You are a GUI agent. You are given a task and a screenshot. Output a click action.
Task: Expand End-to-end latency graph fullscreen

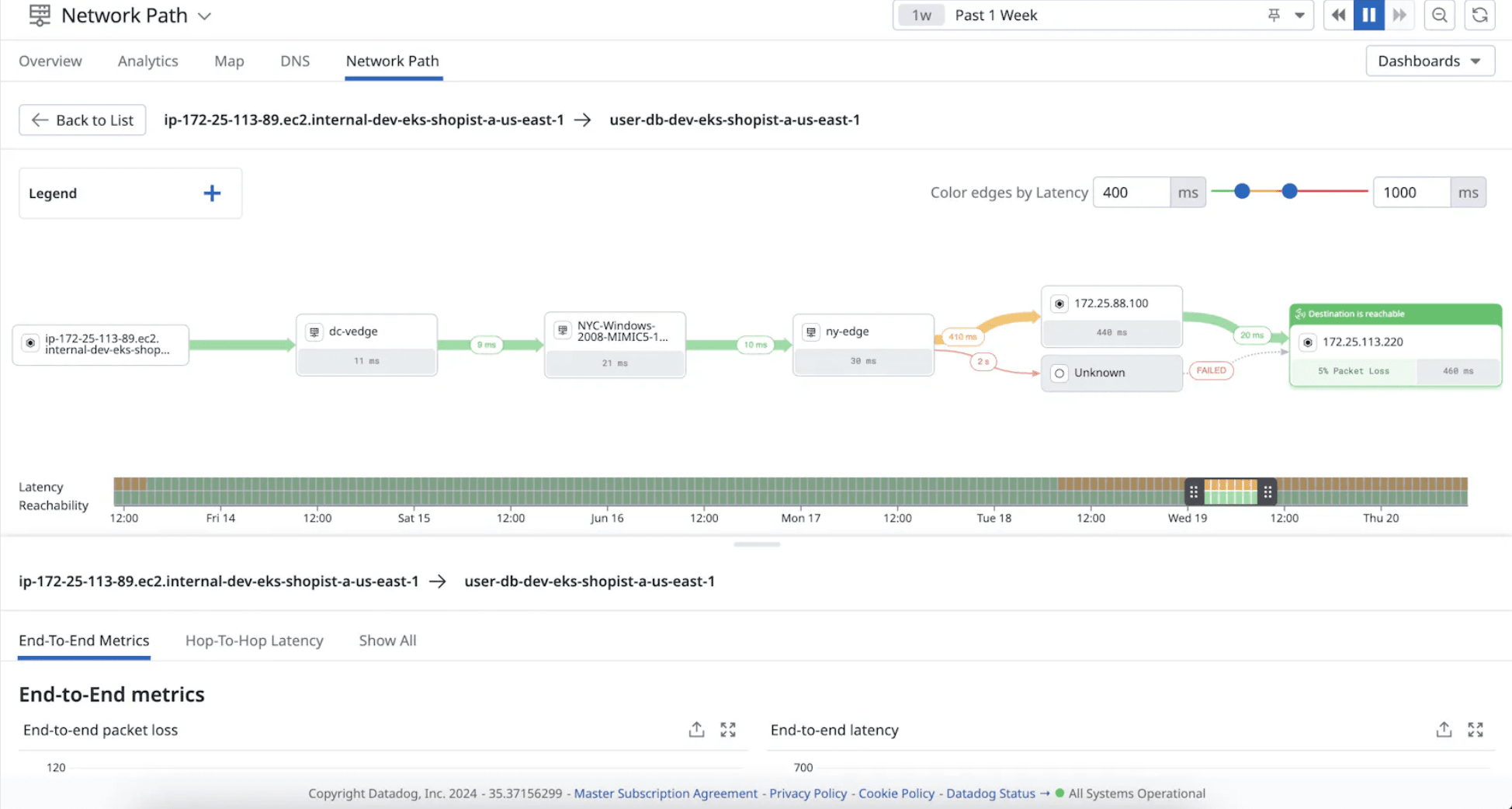(1476, 730)
